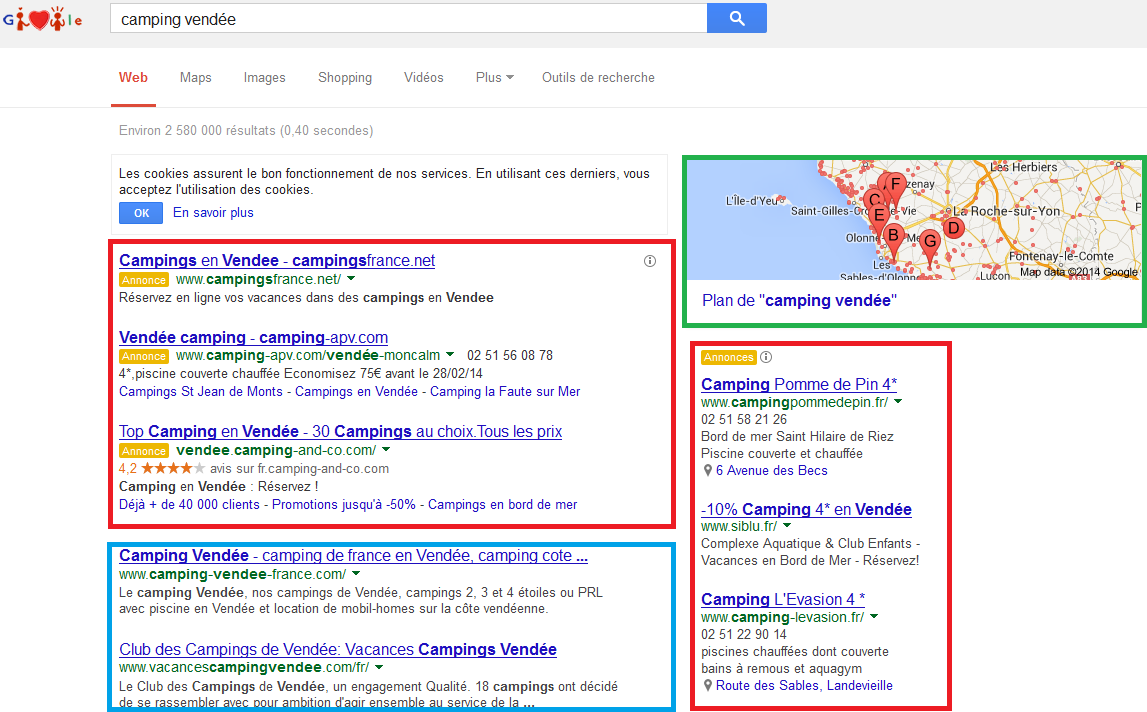Switch to the Images tab
Viewport: 1147px width, 712px height.
264,77
